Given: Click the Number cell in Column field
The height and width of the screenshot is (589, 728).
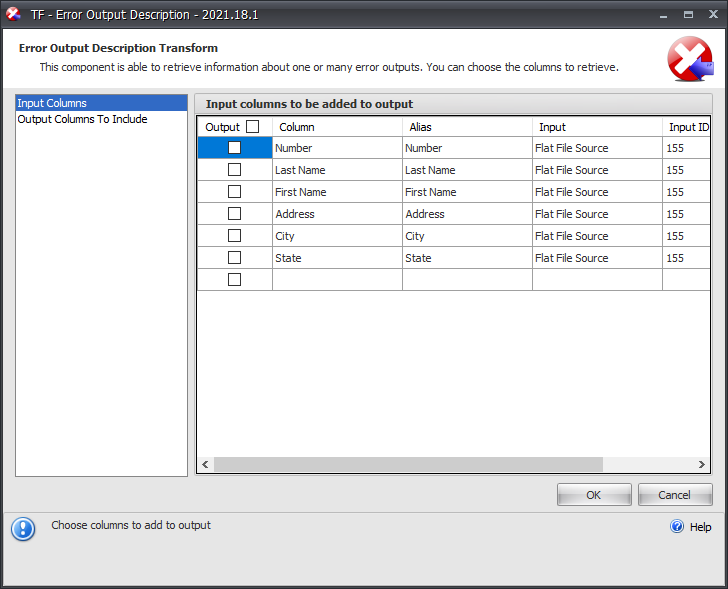Looking at the screenshot, I should [337, 148].
